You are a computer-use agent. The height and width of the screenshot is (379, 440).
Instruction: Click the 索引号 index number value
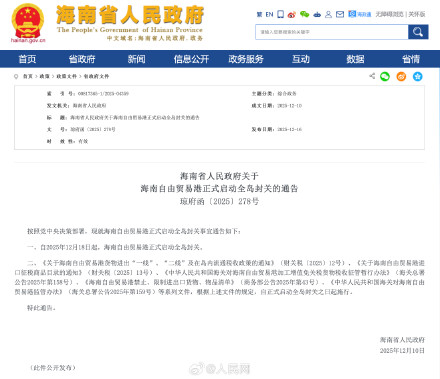click(x=103, y=94)
